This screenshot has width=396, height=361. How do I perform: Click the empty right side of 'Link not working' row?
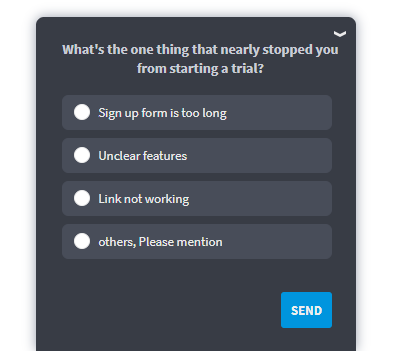point(262,198)
